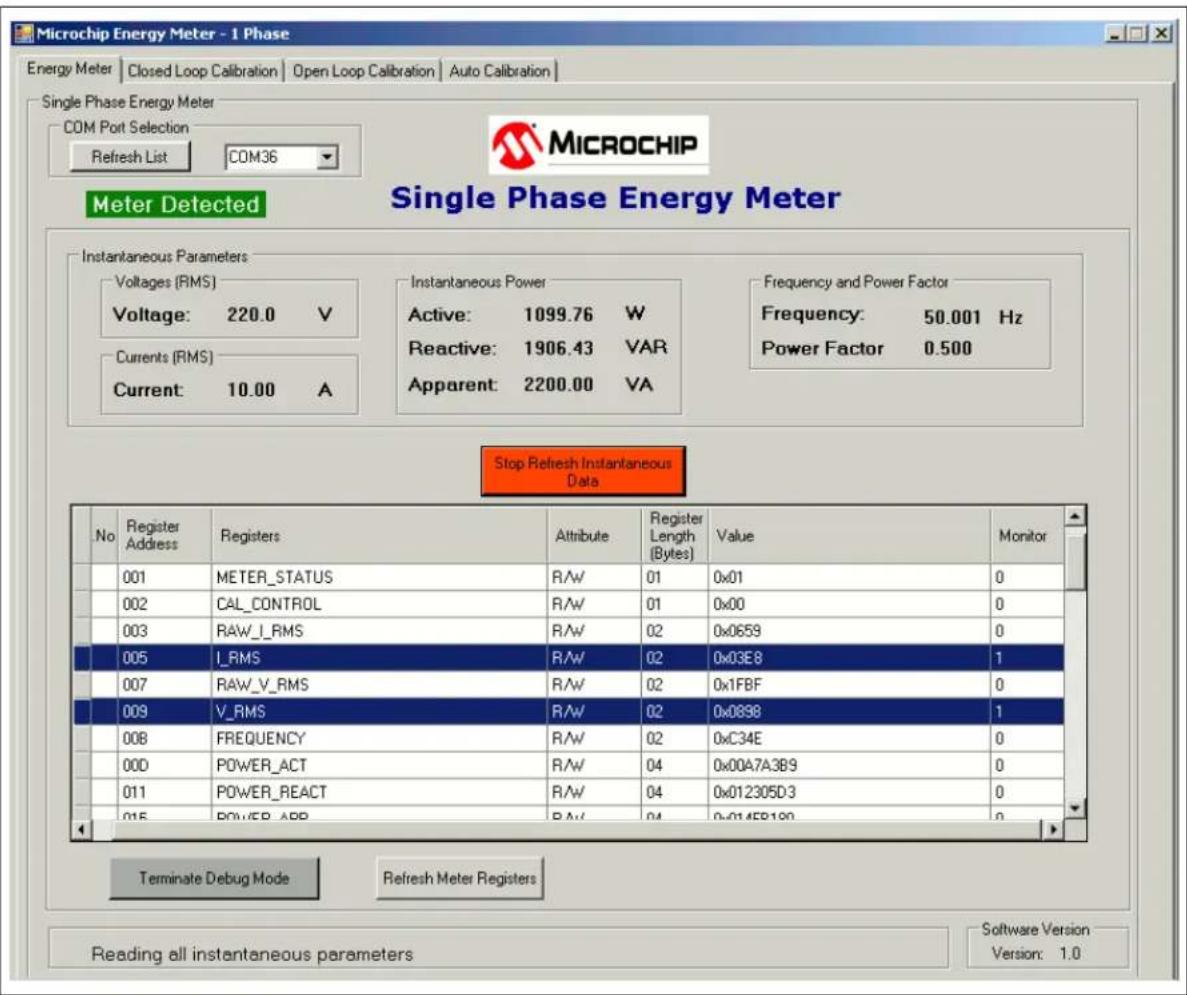Click the value 0x1FBF cell
Screen dimensions: 1187x995
click(849, 685)
